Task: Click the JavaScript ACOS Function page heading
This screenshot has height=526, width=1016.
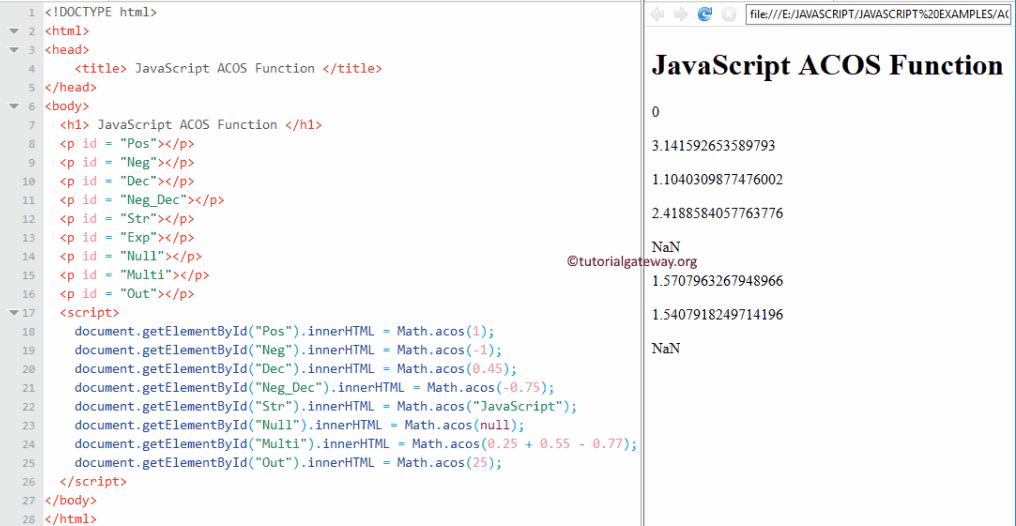Action: (x=827, y=66)
